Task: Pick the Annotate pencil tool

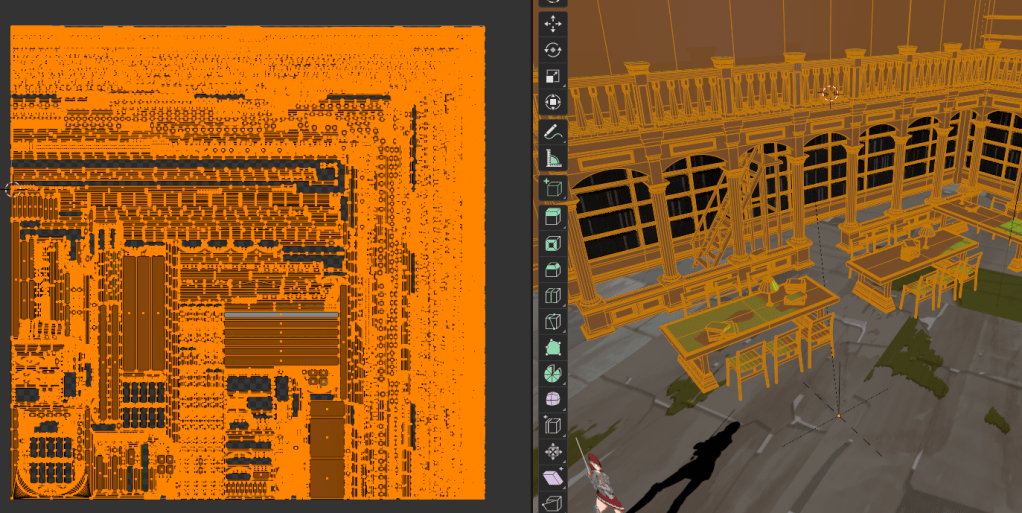Action: coord(552,132)
